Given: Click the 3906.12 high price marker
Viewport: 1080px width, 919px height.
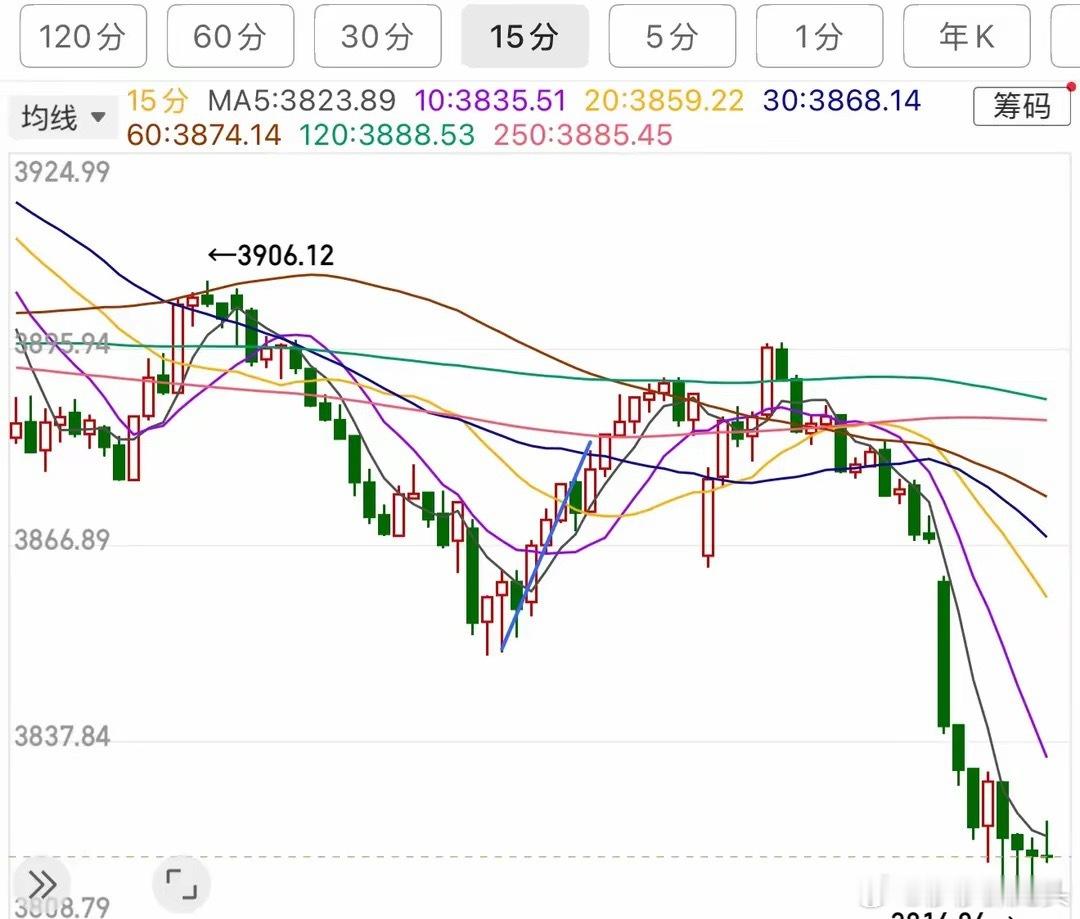Looking at the screenshot, I should pos(271,256).
